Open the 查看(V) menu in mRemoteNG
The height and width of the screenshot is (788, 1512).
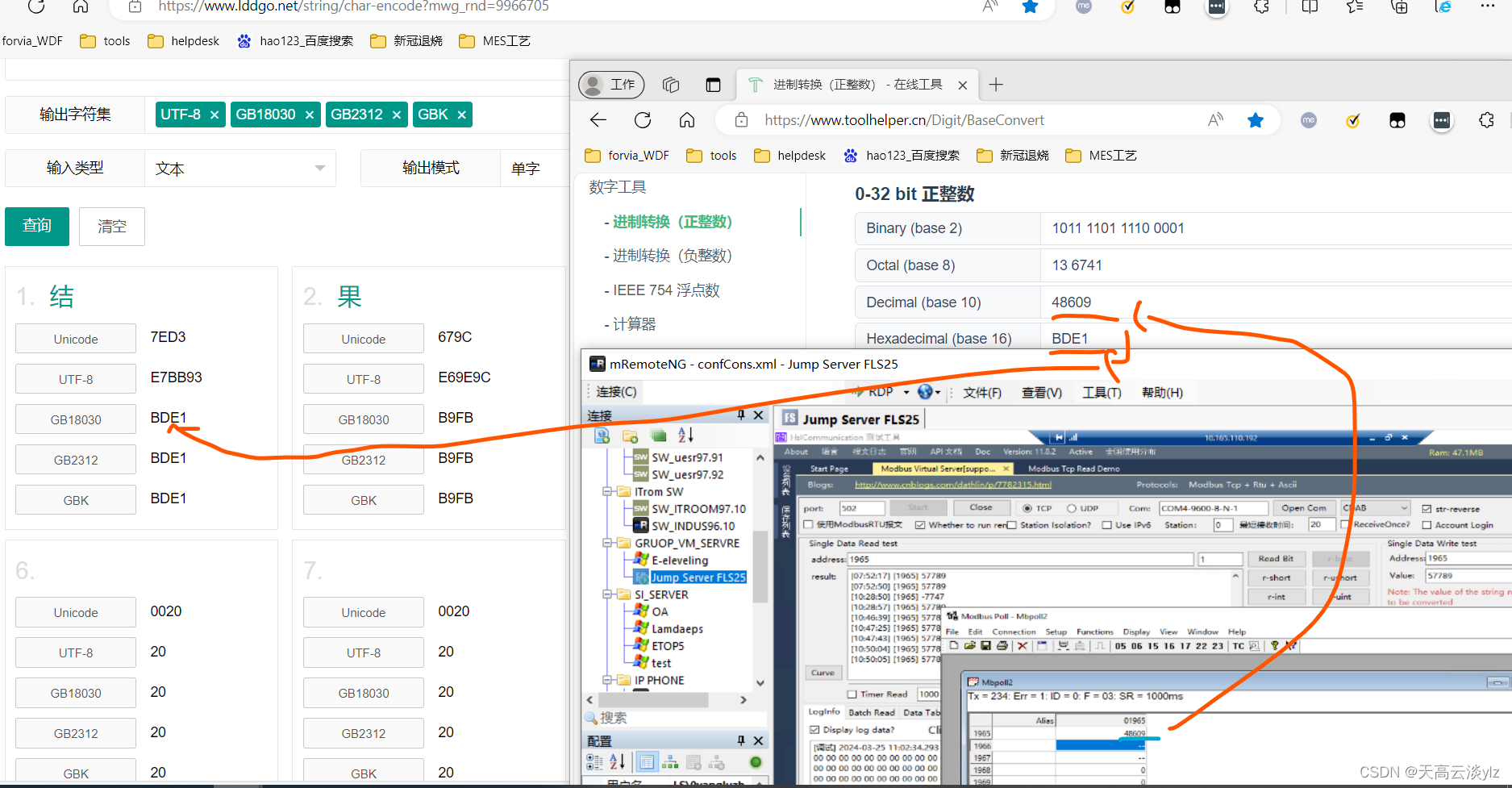tap(1042, 393)
